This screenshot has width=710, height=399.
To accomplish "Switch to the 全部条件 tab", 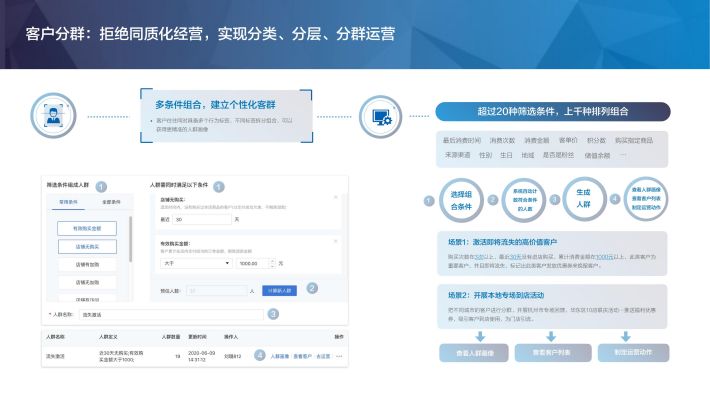I will click(x=111, y=202).
